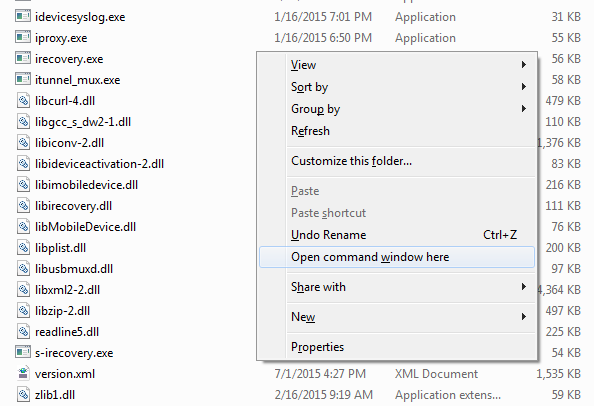
Task: Choose Customize this folder option
Action: 397,161
